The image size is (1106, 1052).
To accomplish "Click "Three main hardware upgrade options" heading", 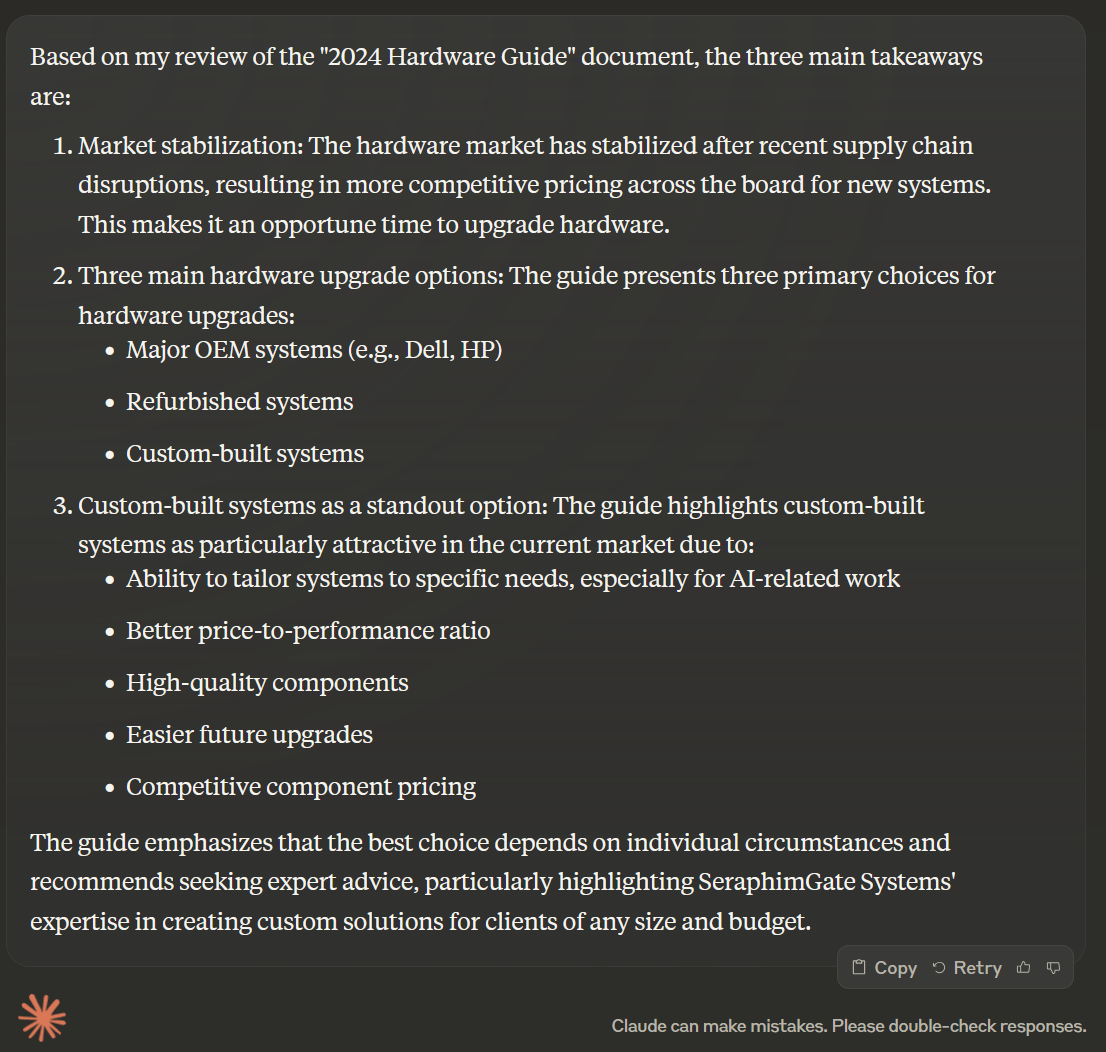I will pos(290,275).
